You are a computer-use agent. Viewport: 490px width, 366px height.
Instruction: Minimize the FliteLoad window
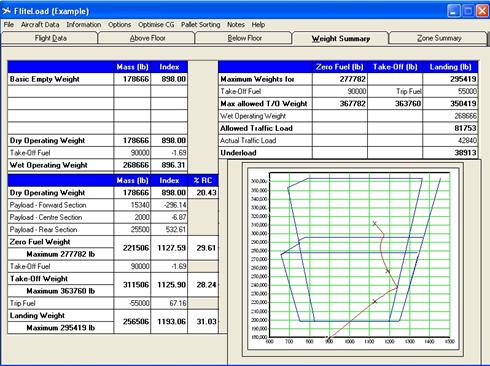pyautogui.click(x=453, y=11)
